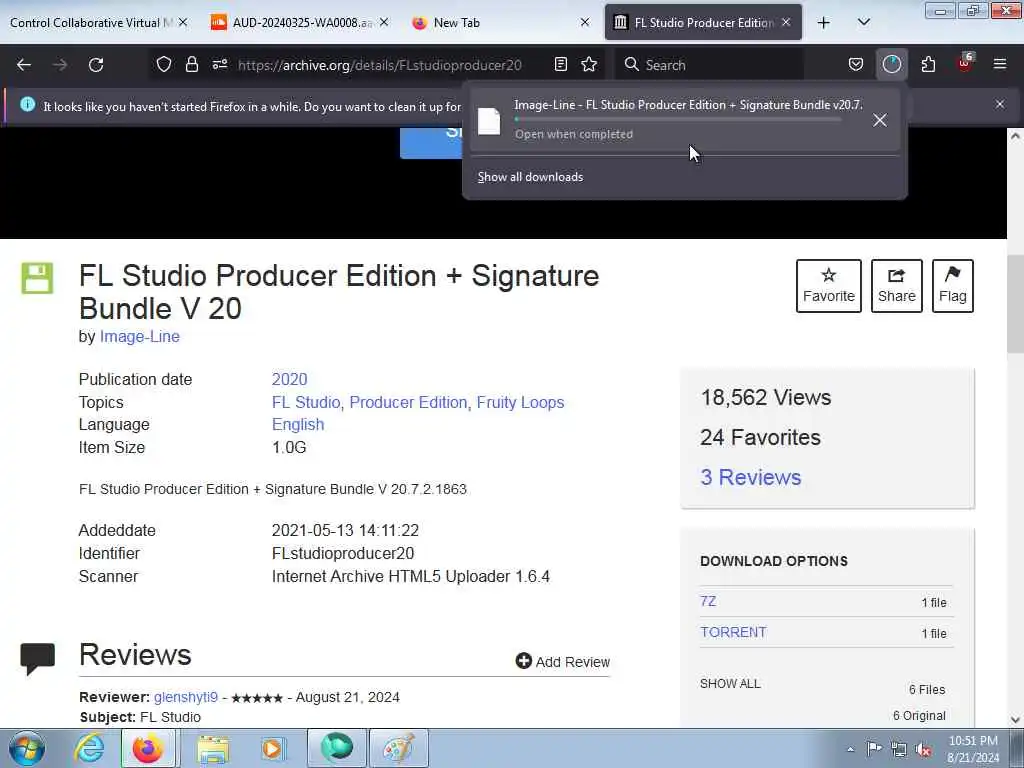Download the TORRENT file option
Screen dimensions: 1024x768
[x=733, y=632]
